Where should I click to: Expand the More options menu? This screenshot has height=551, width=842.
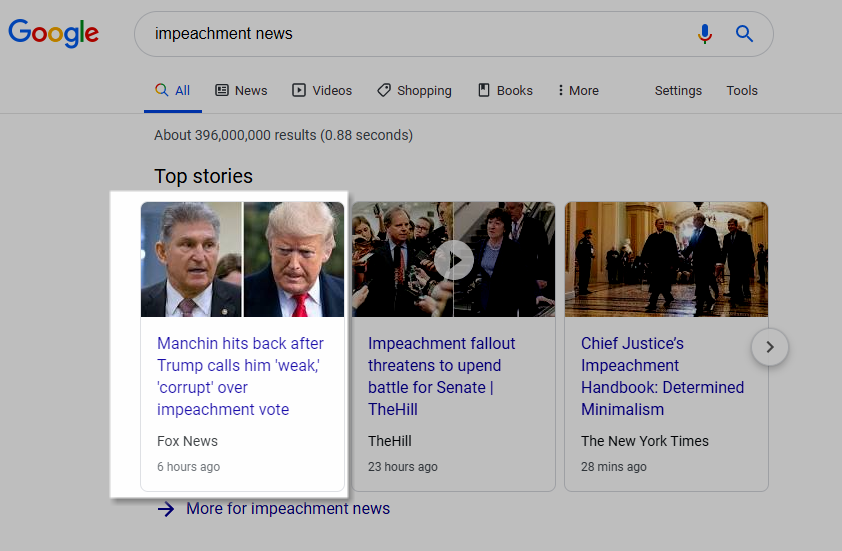point(578,90)
